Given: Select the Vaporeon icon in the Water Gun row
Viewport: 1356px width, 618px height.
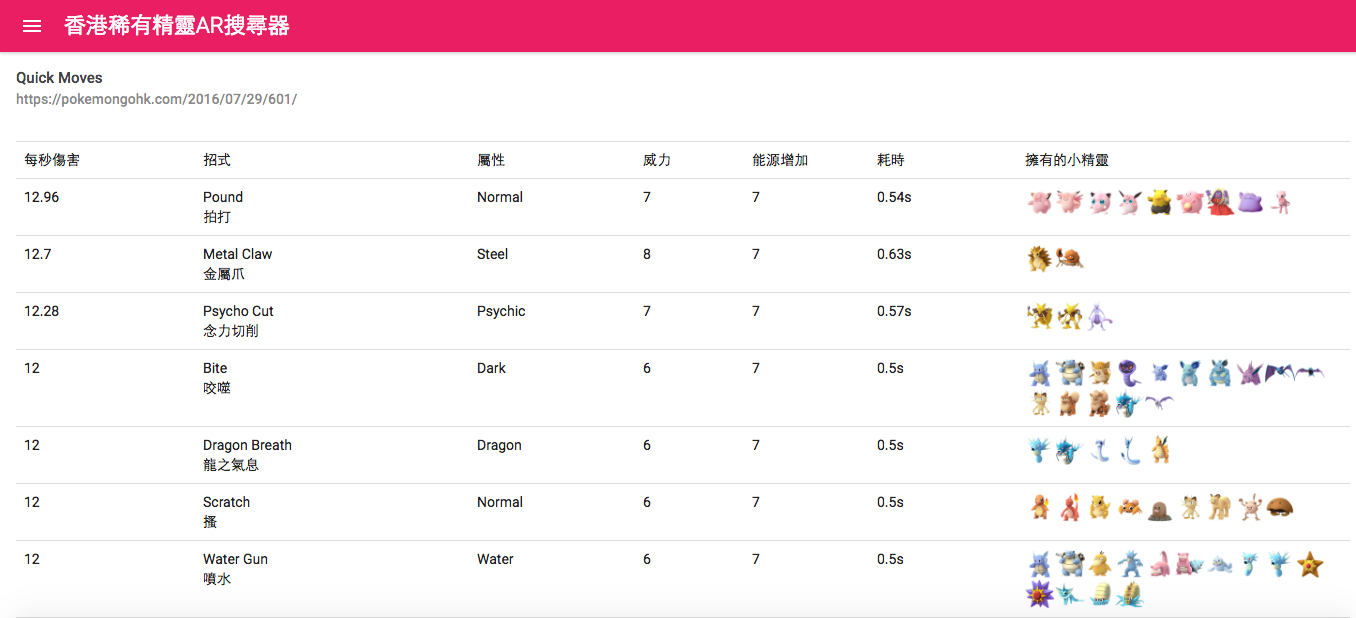Looking at the screenshot, I should 1070,595.
